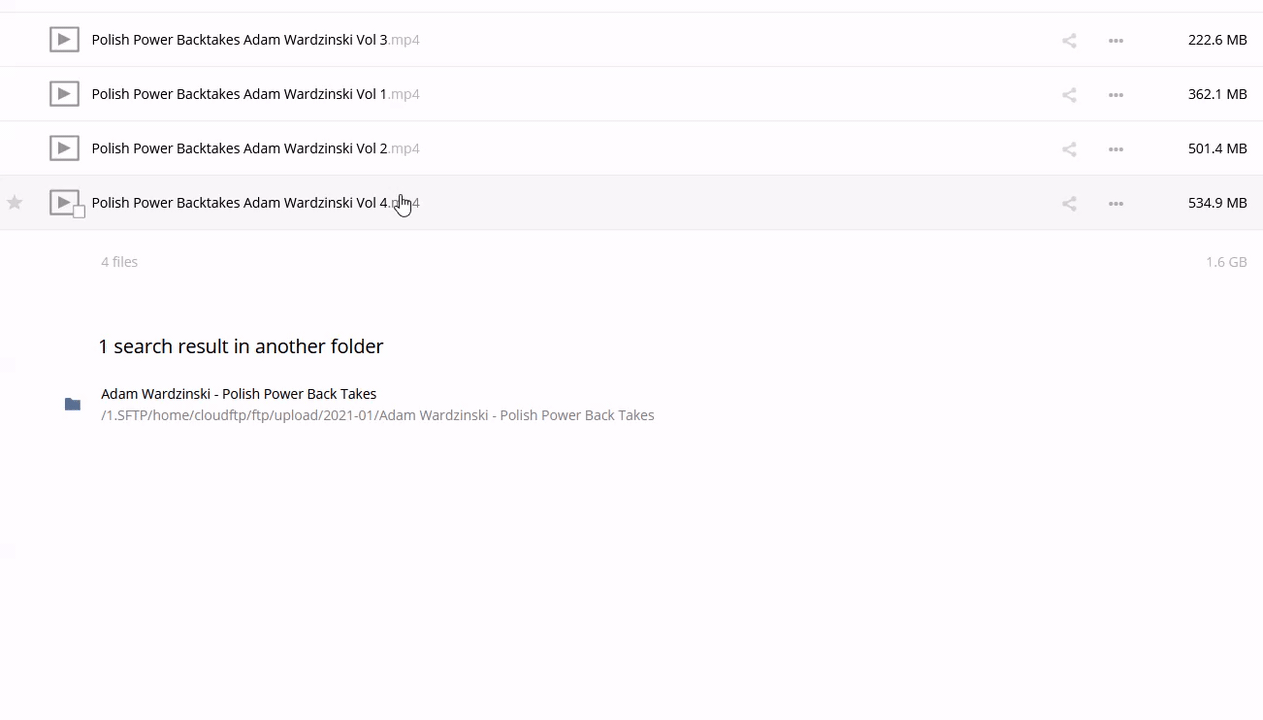Star the Vol 4 video as favorite
1263x720 pixels.
pos(15,203)
